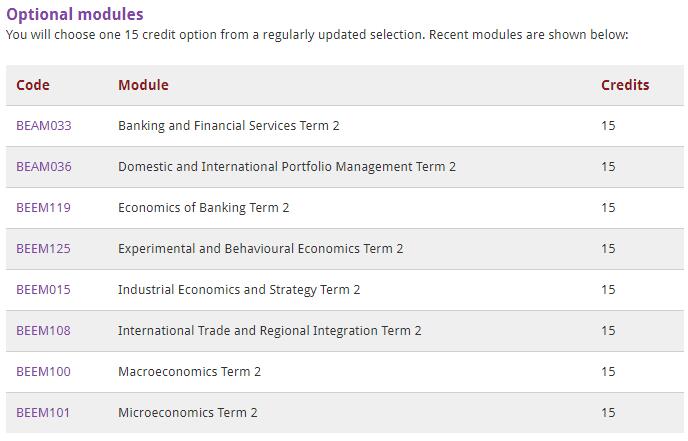Click International Trade and Regional Integration title
The height and width of the screenshot is (441, 688).
click(269, 331)
